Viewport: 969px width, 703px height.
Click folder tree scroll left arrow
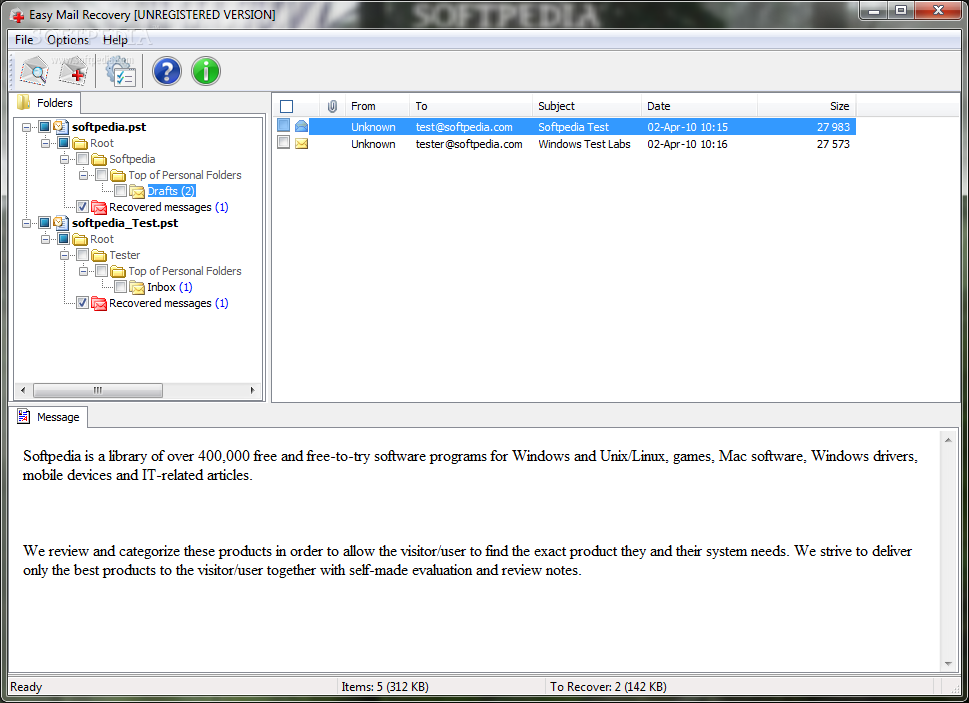(x=23, y=390)
